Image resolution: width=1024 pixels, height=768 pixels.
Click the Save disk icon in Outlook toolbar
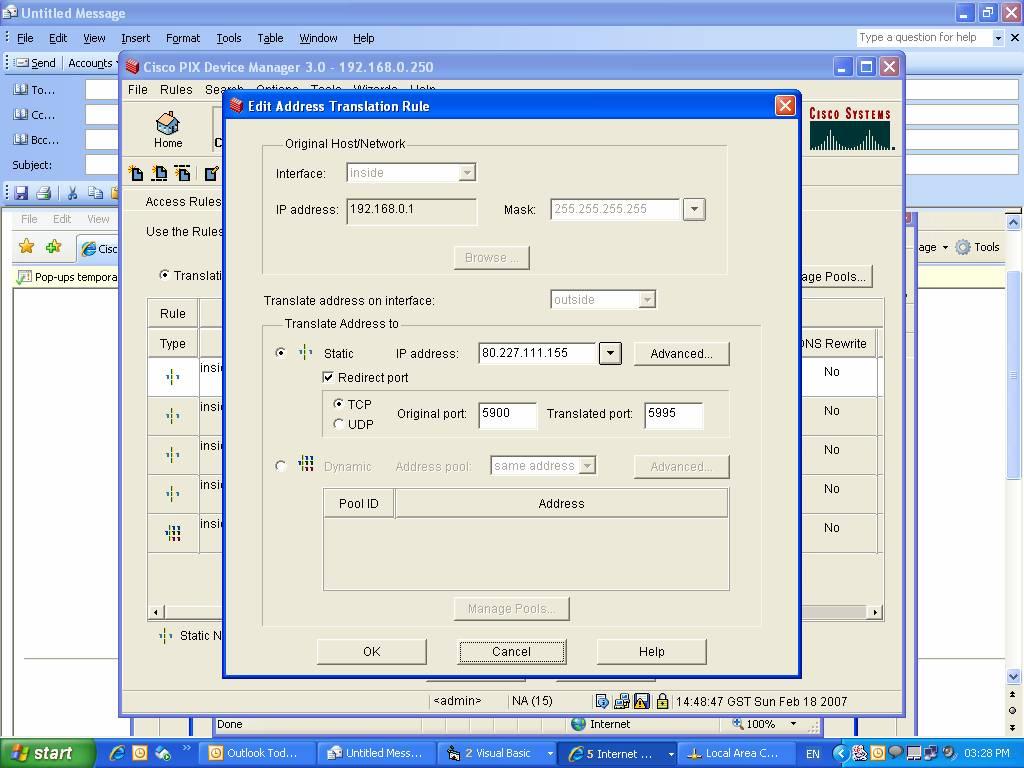(20, 193)
